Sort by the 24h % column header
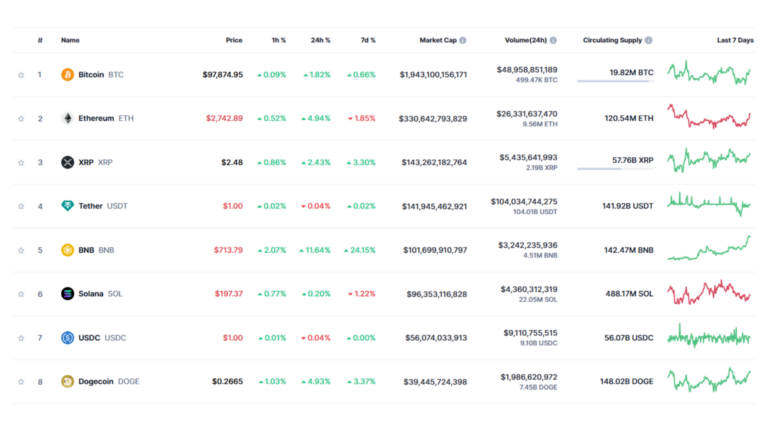 point(320,41)
